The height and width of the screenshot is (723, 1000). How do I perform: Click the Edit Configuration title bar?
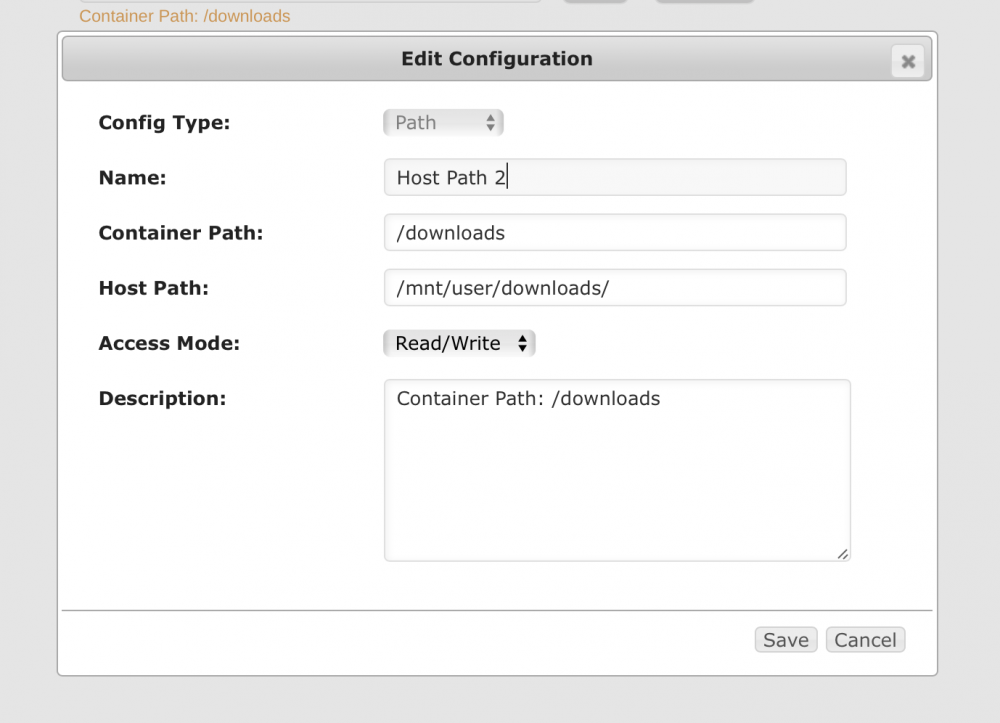tap(497, 59)
